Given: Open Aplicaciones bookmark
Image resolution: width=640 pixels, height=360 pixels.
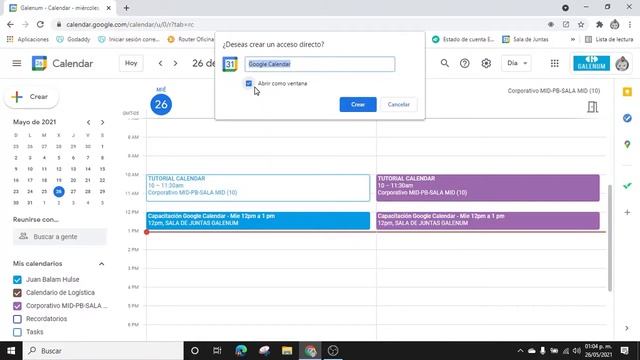Looking at the screenshot, I should [28, 39].
